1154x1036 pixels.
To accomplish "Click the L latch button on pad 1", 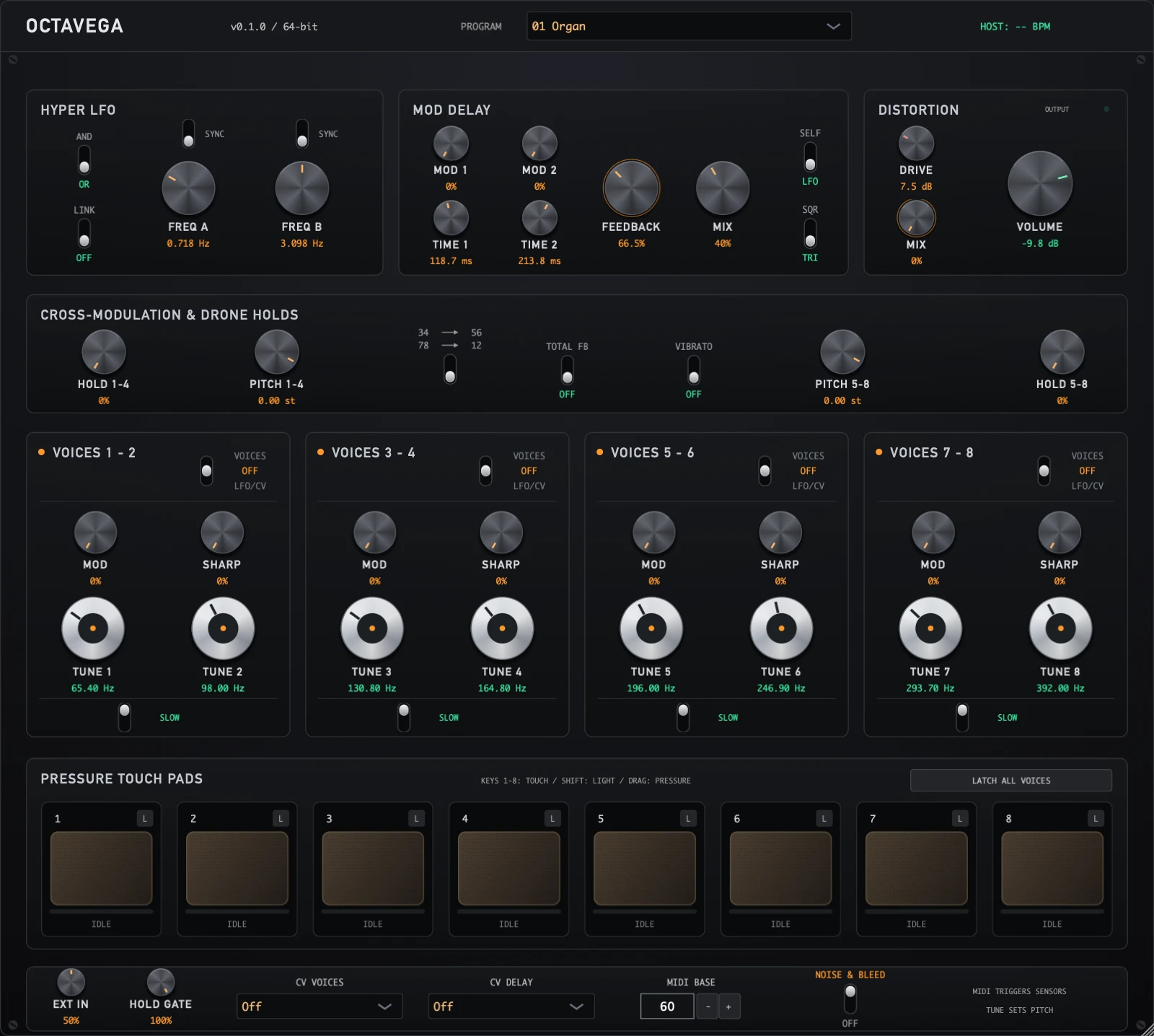I will [x=144, y=818].
